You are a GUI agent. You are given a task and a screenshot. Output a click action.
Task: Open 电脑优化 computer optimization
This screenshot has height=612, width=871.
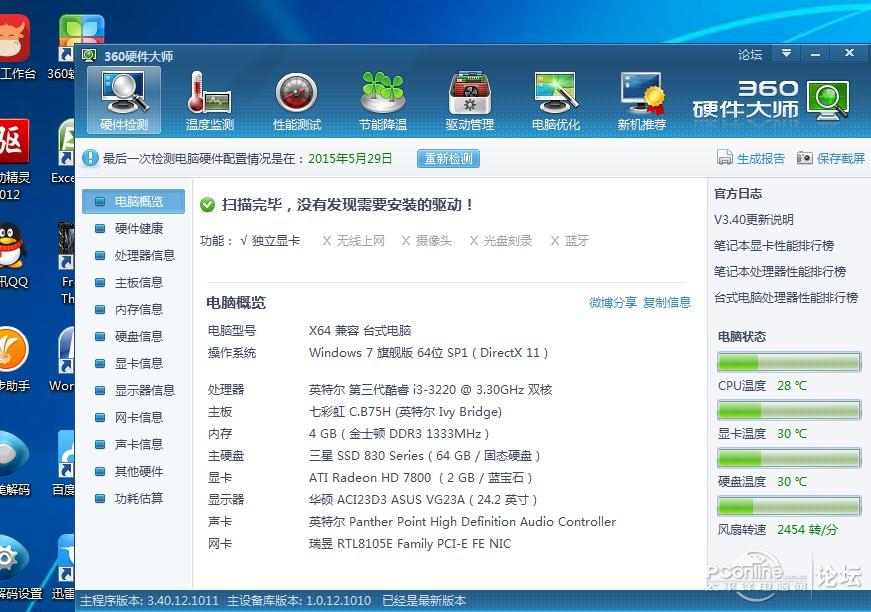pyautogui.click(x=555, y=101)
